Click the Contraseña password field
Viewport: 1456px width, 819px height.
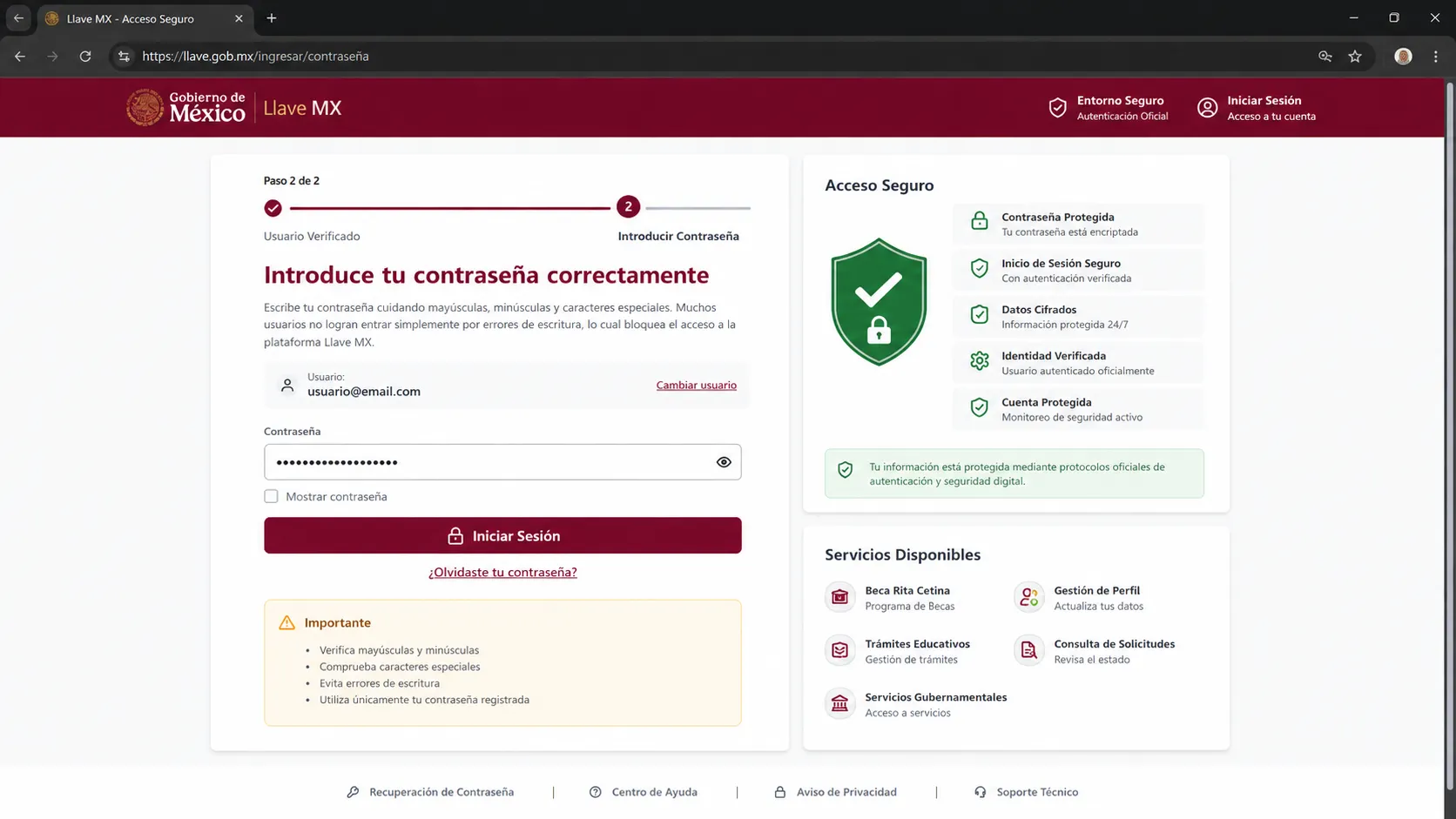tap(502, 462)
